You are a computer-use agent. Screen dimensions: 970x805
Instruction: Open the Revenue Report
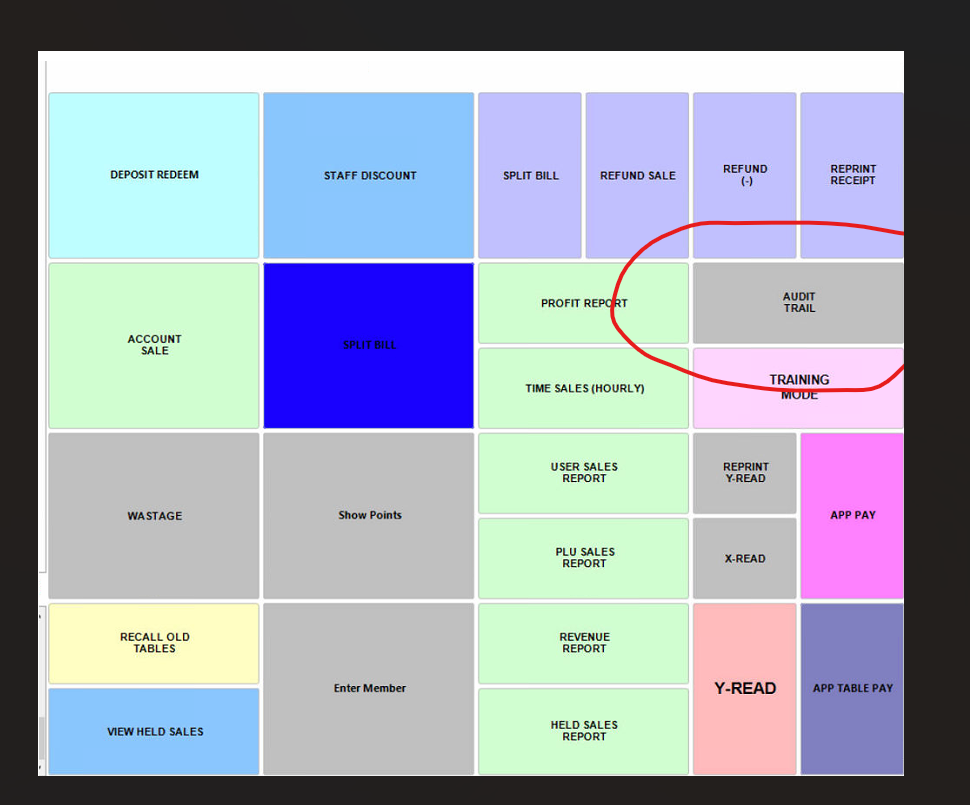pyautogui.click(x=583, y=644)
